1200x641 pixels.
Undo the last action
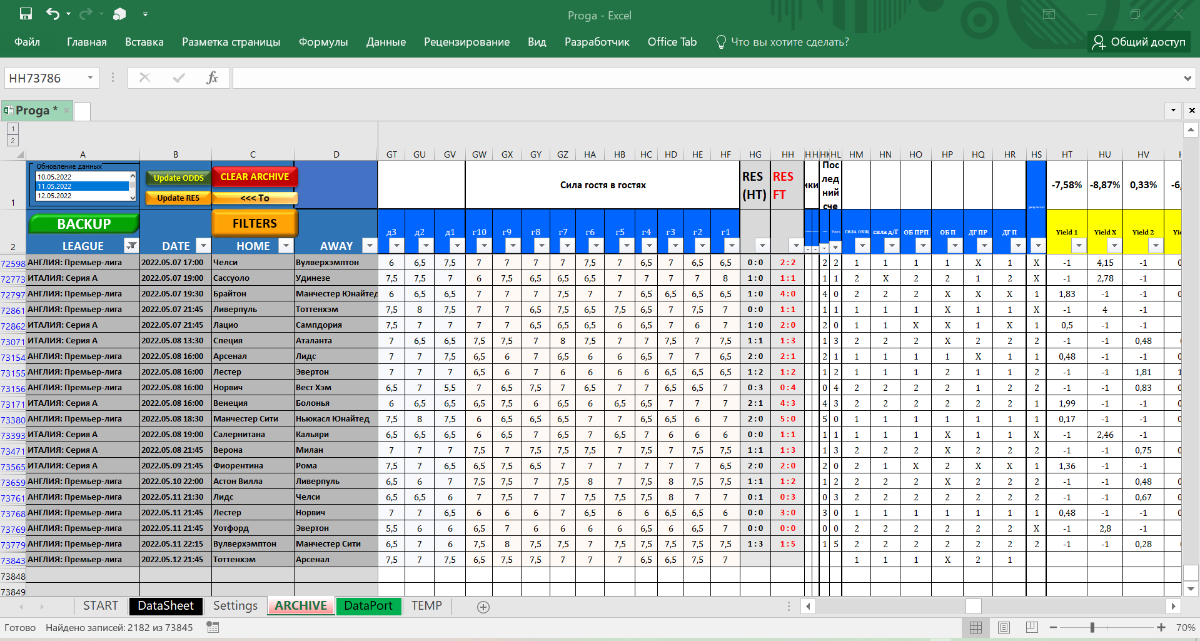point(52,15)
